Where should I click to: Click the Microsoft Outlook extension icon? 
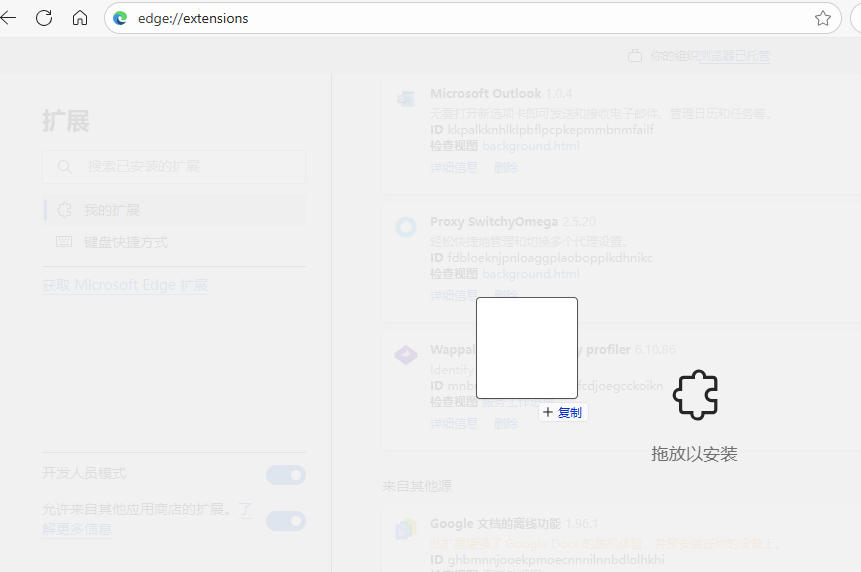click(x=406, y=99)
